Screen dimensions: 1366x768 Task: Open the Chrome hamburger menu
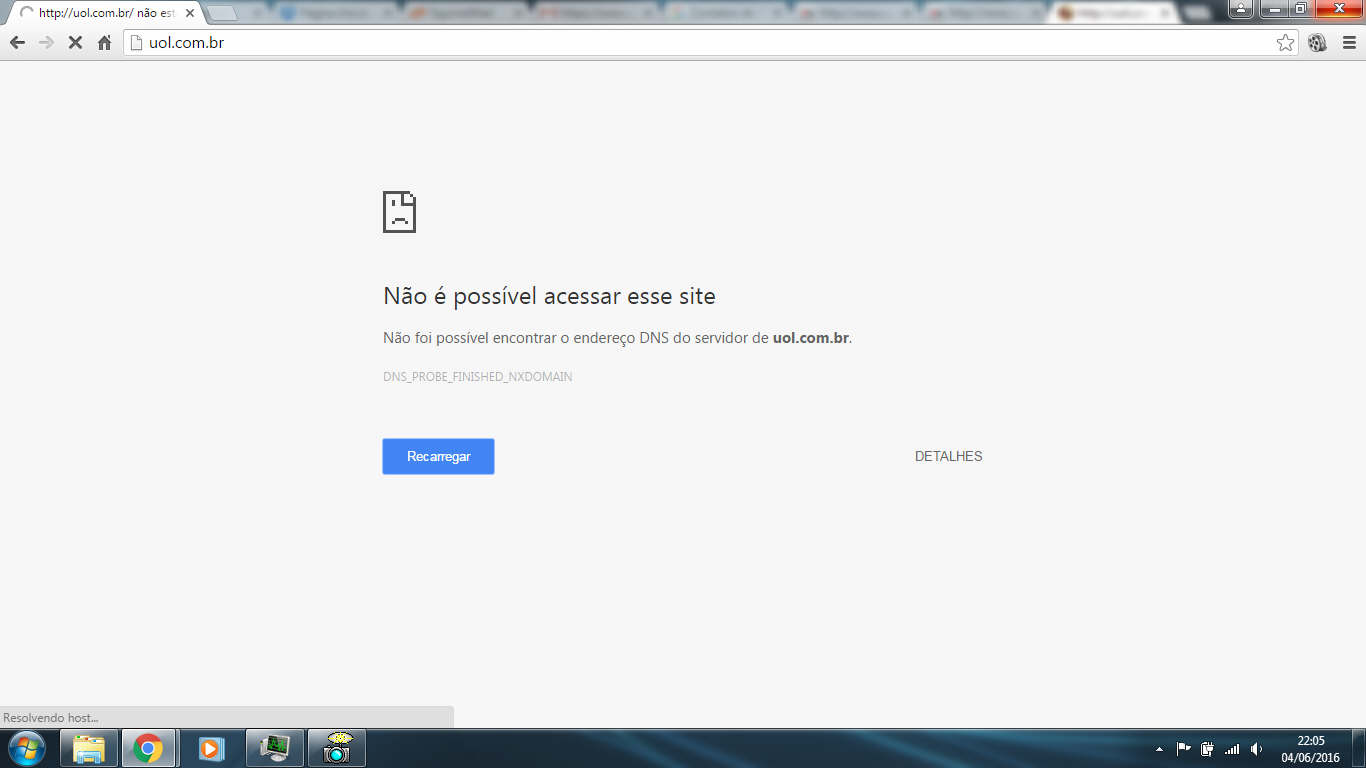(x=1347, y=43)
